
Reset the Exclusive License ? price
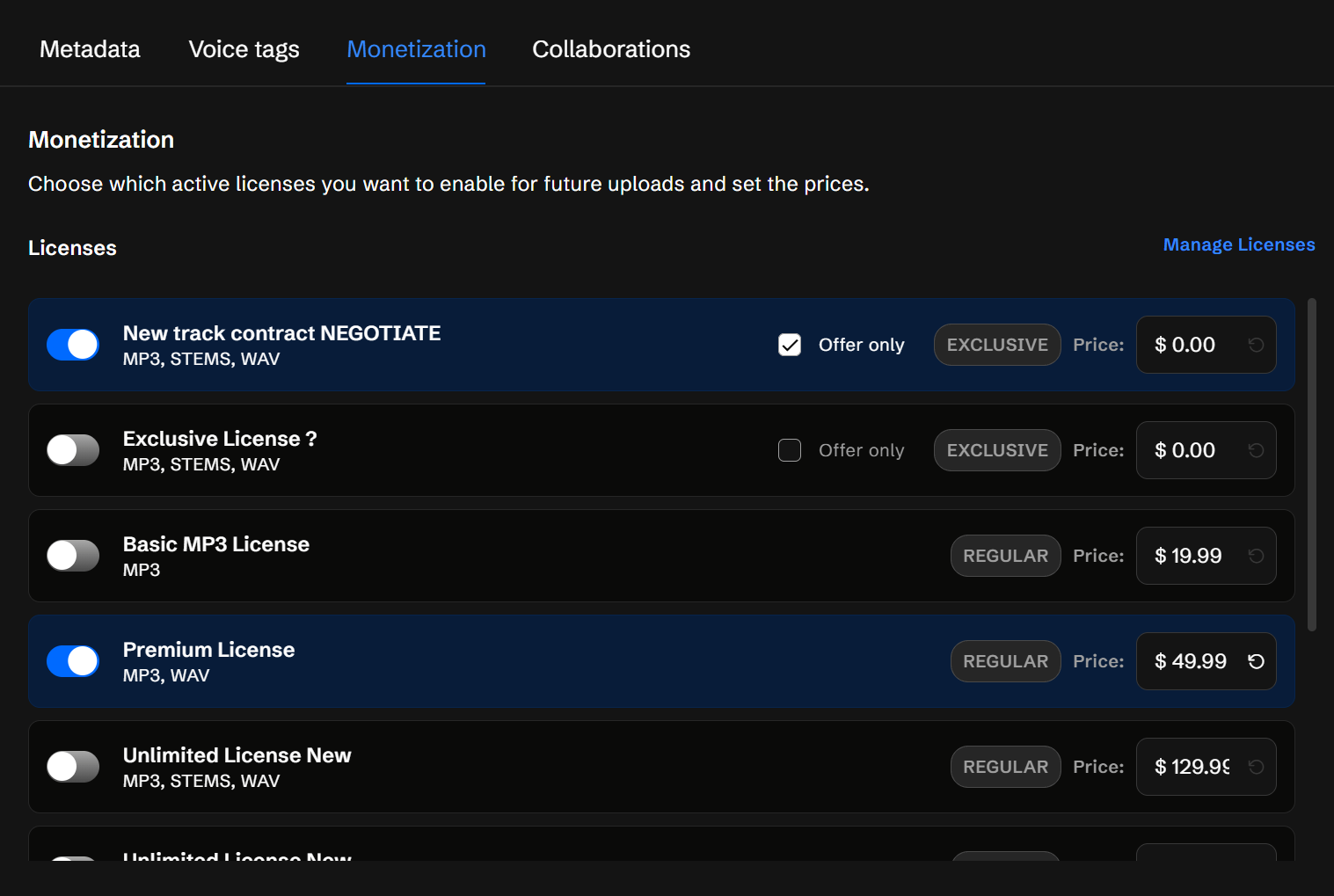click(x=1256, y=450)
